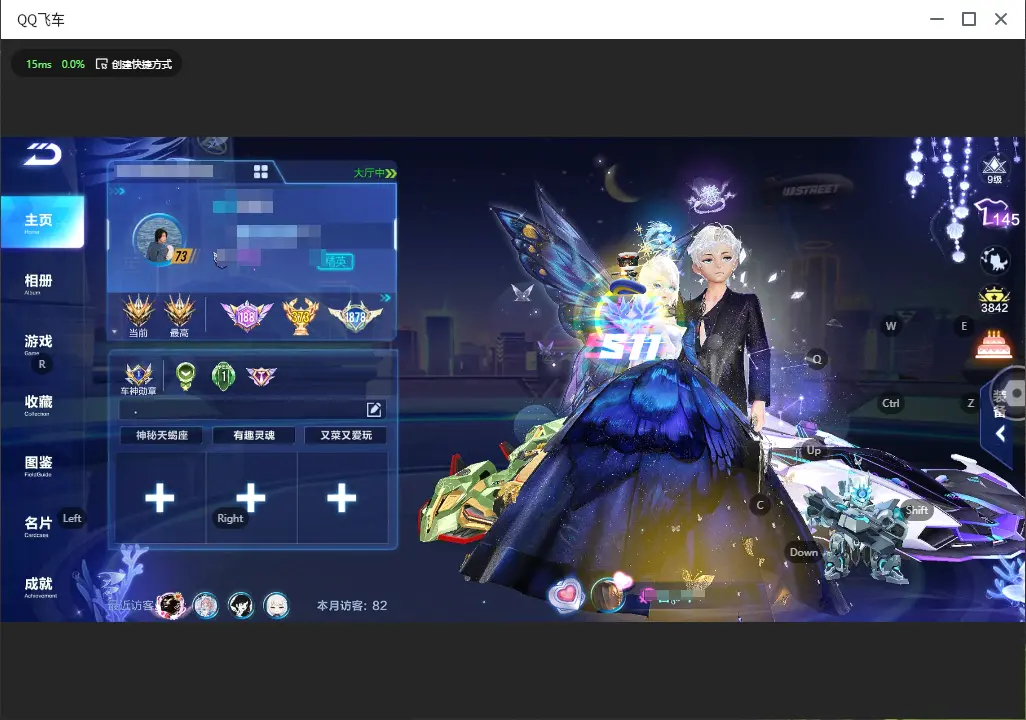This screenshot has width=1026, height=720.
Task: Open the 游戏 Game tab
Action: tap(38, 344)
